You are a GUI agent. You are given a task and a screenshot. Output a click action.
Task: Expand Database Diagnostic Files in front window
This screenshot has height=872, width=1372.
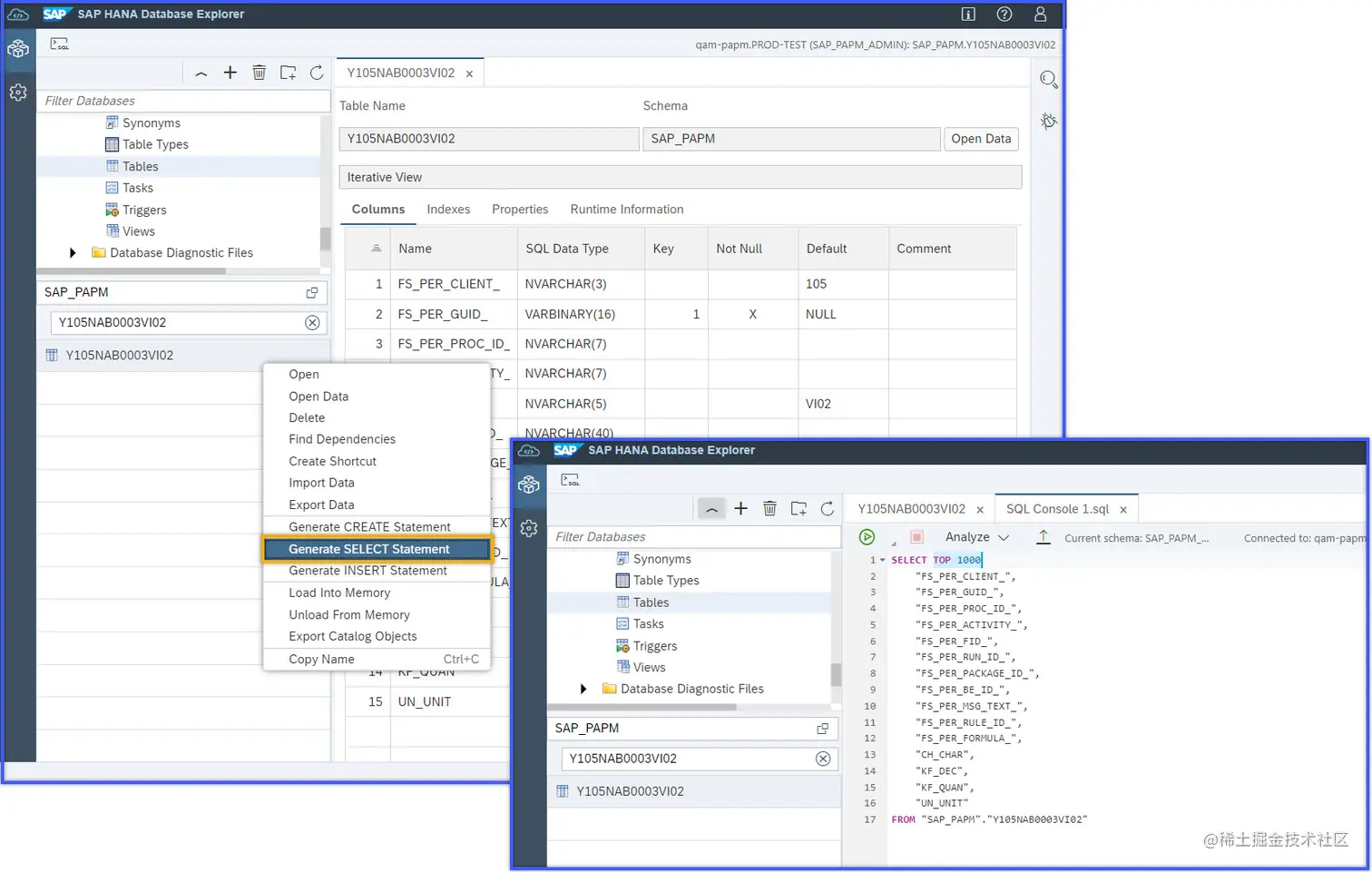click(x=583, y=689)
